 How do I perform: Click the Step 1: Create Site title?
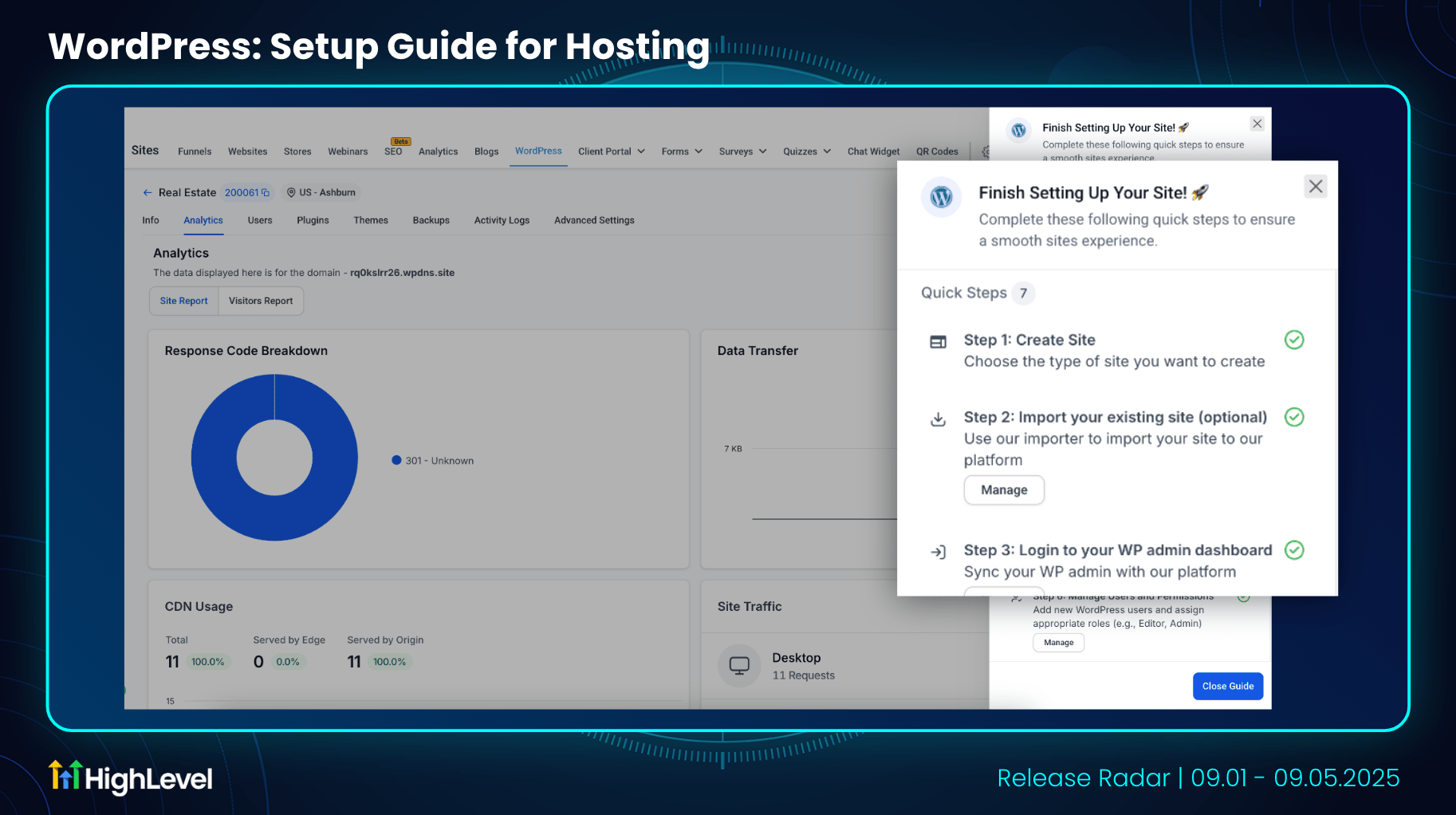point(1029,340)
